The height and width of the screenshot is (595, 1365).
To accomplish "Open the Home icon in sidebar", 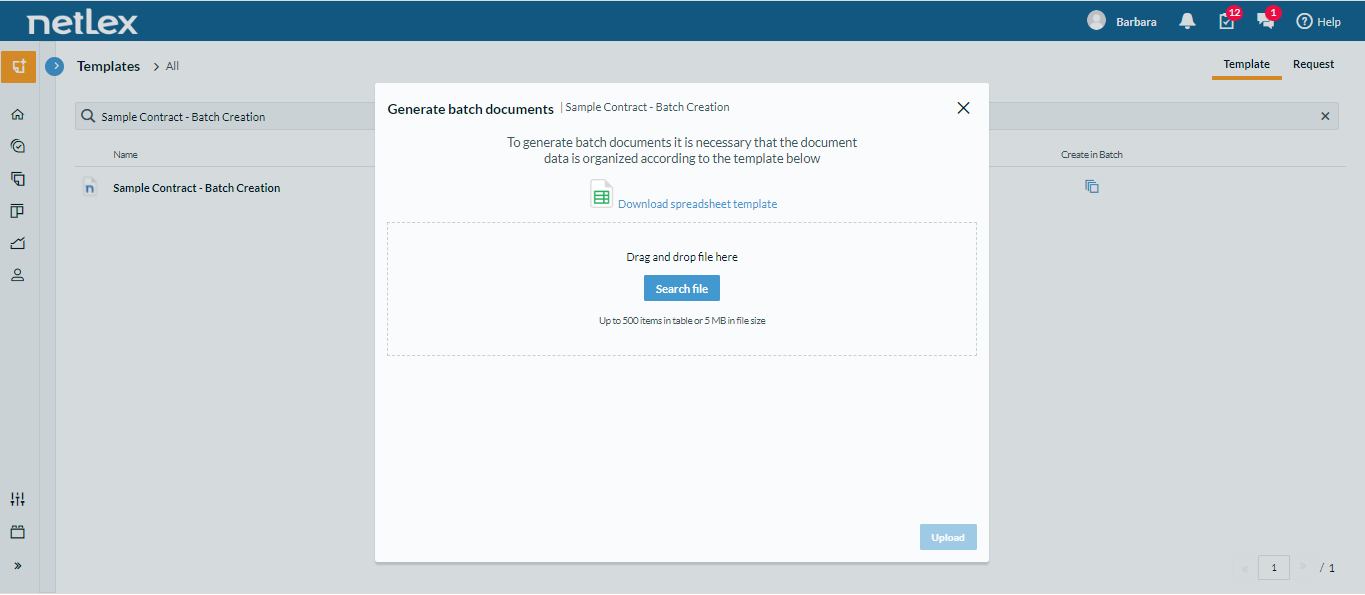I will pyautogui.click(x=17, y=115).
